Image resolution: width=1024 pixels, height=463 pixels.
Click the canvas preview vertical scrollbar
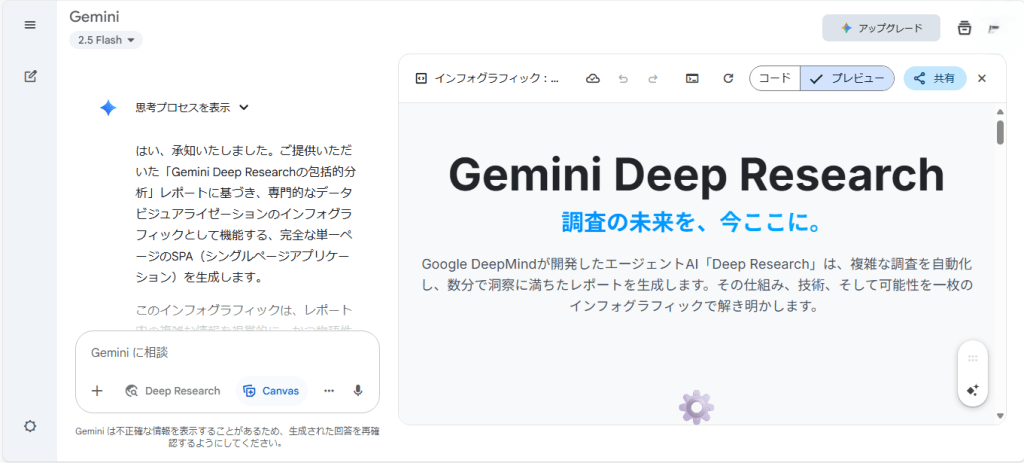tap(1000, 134)
